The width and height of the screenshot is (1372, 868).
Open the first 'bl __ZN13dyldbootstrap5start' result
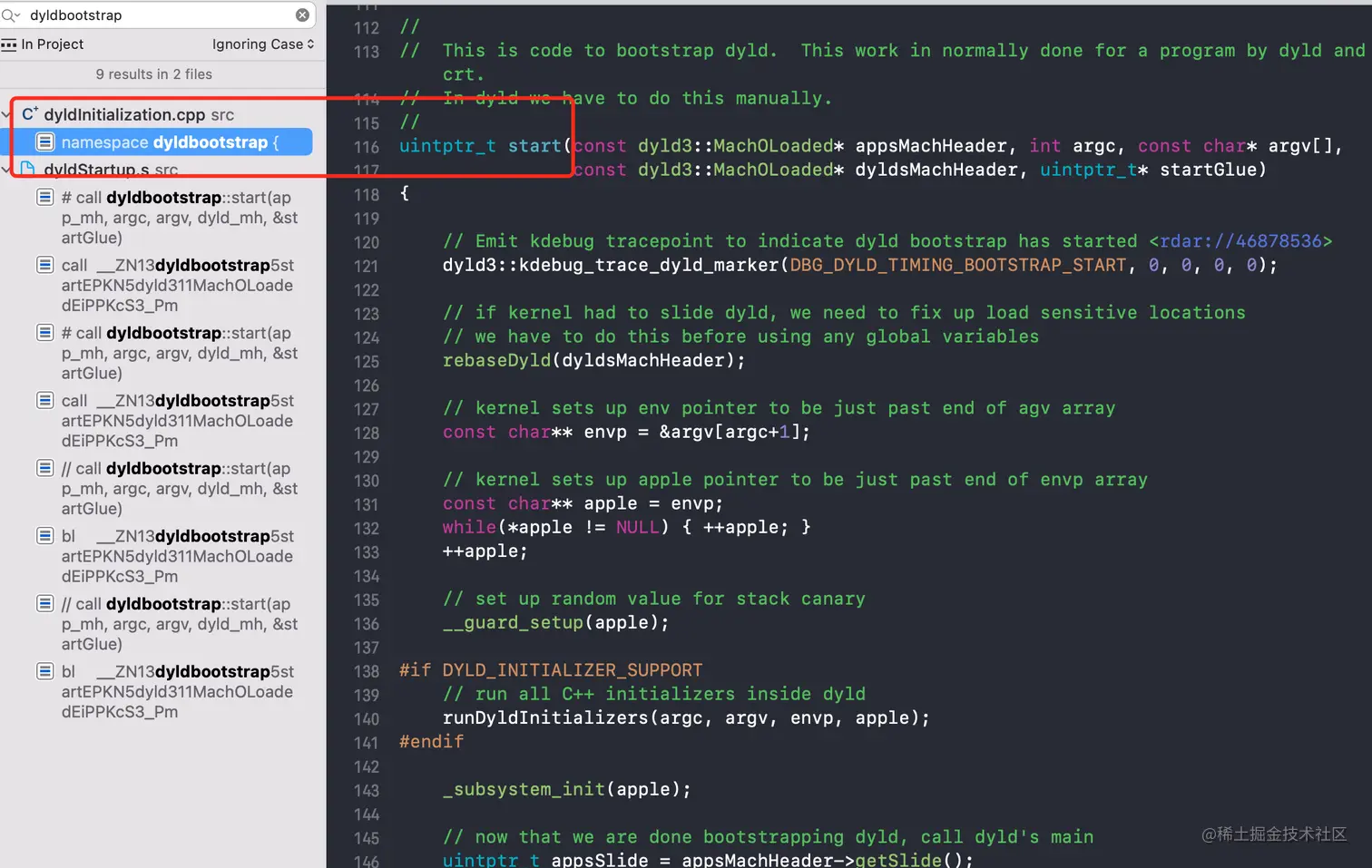[178, 556]
